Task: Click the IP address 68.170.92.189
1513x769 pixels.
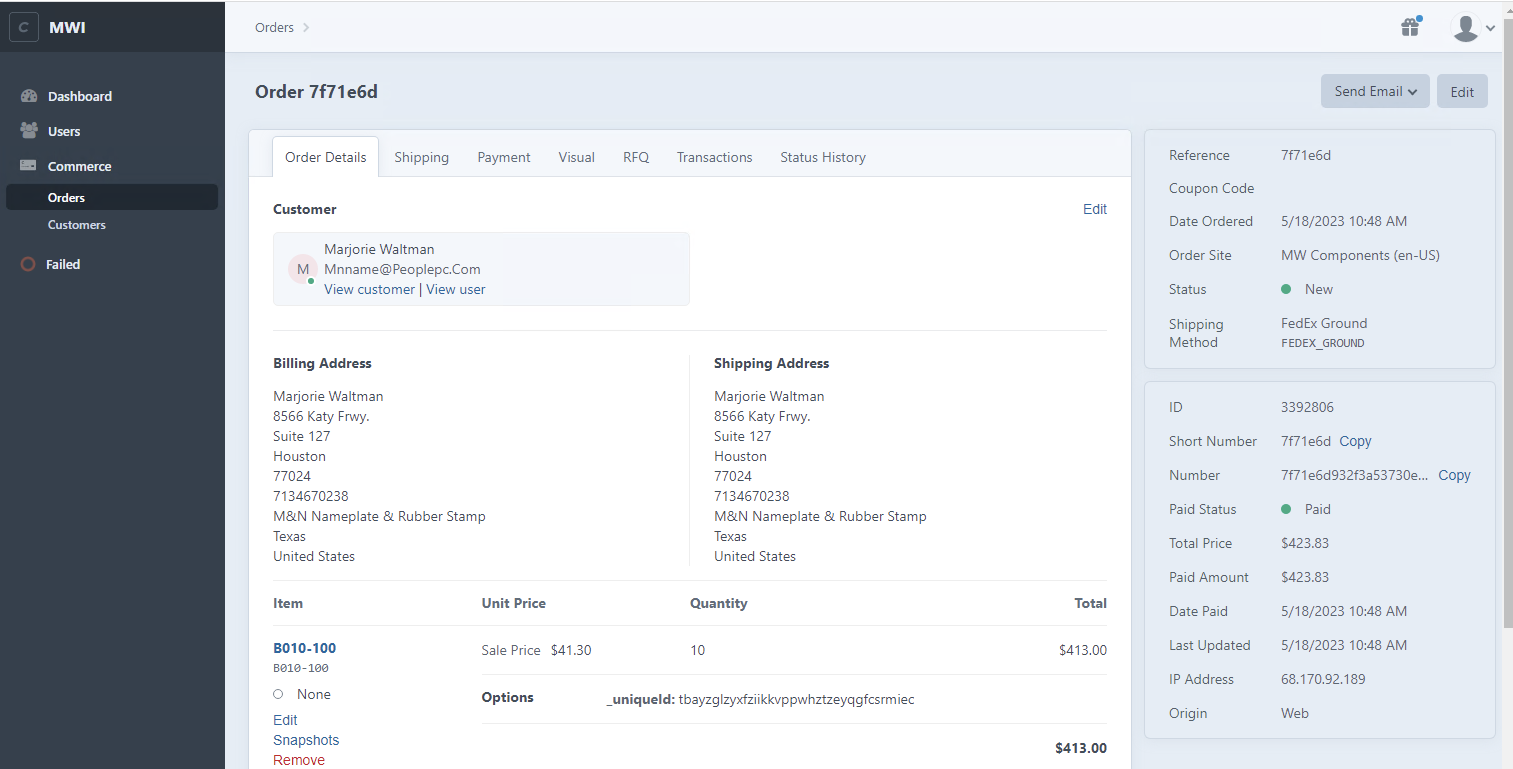Action: (1323, 679)
